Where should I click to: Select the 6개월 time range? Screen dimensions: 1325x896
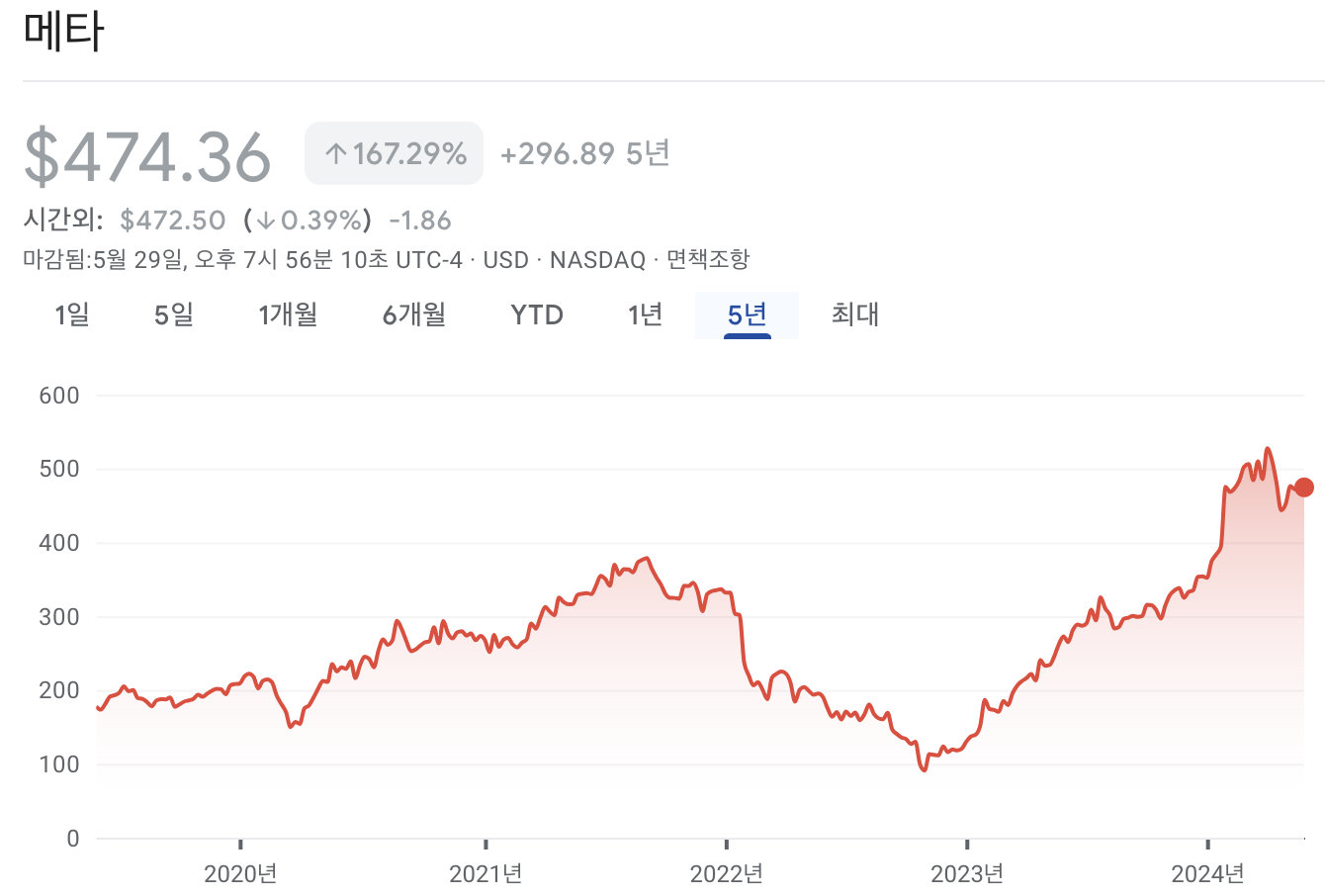[x=412, y=314]
